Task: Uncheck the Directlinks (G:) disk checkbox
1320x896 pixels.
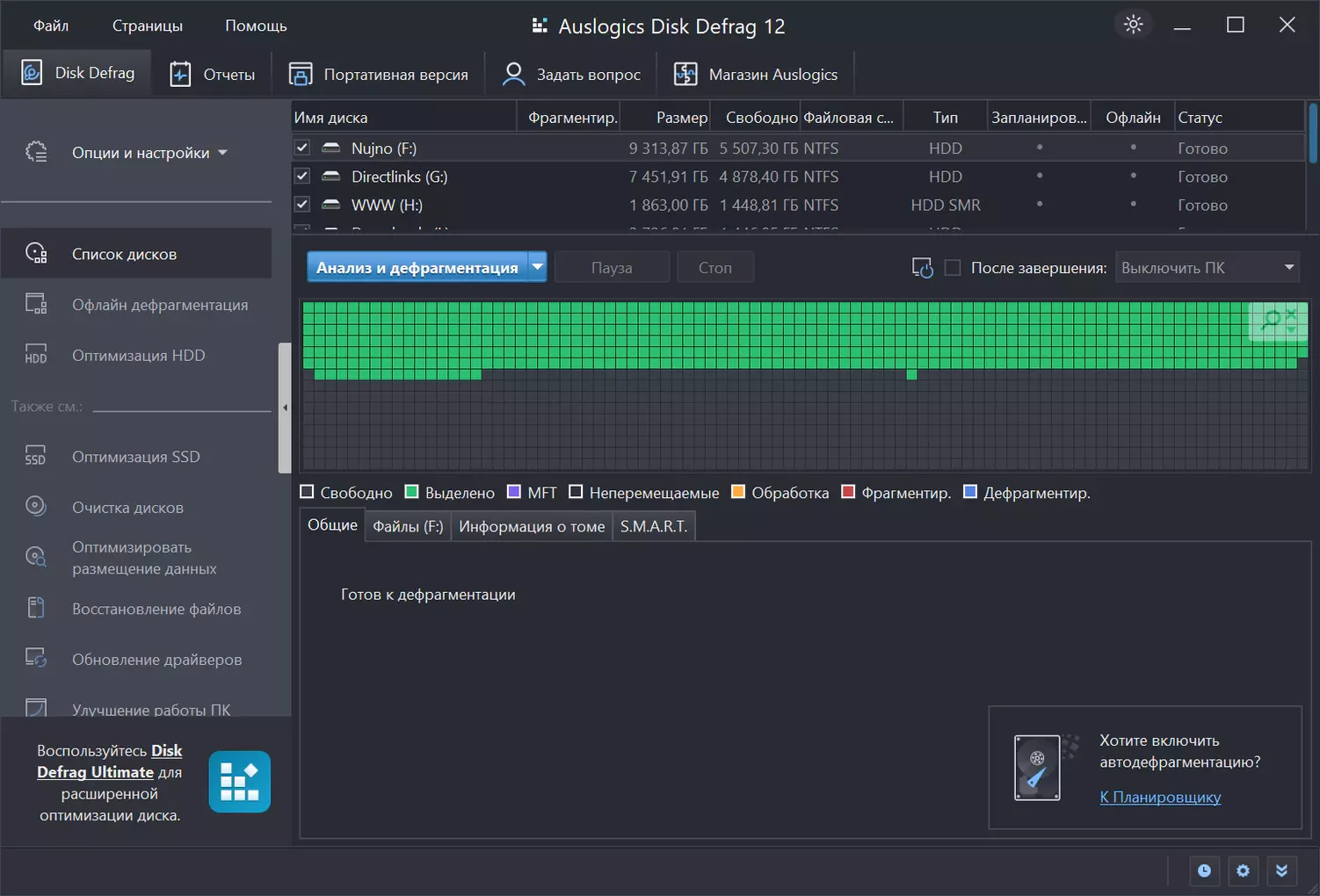Action: [302, 176]
